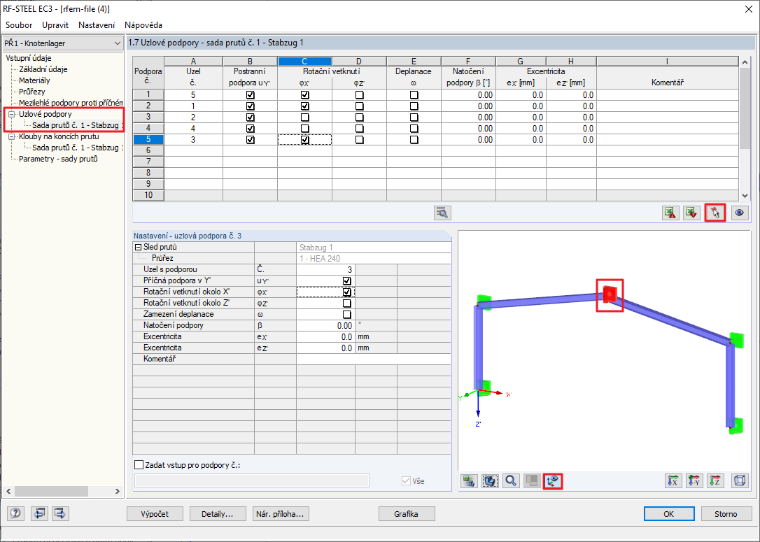Check rotational restraint φZ' in row 4
The height and width of the screenshot is (542, 760).
tap(359, 128)
